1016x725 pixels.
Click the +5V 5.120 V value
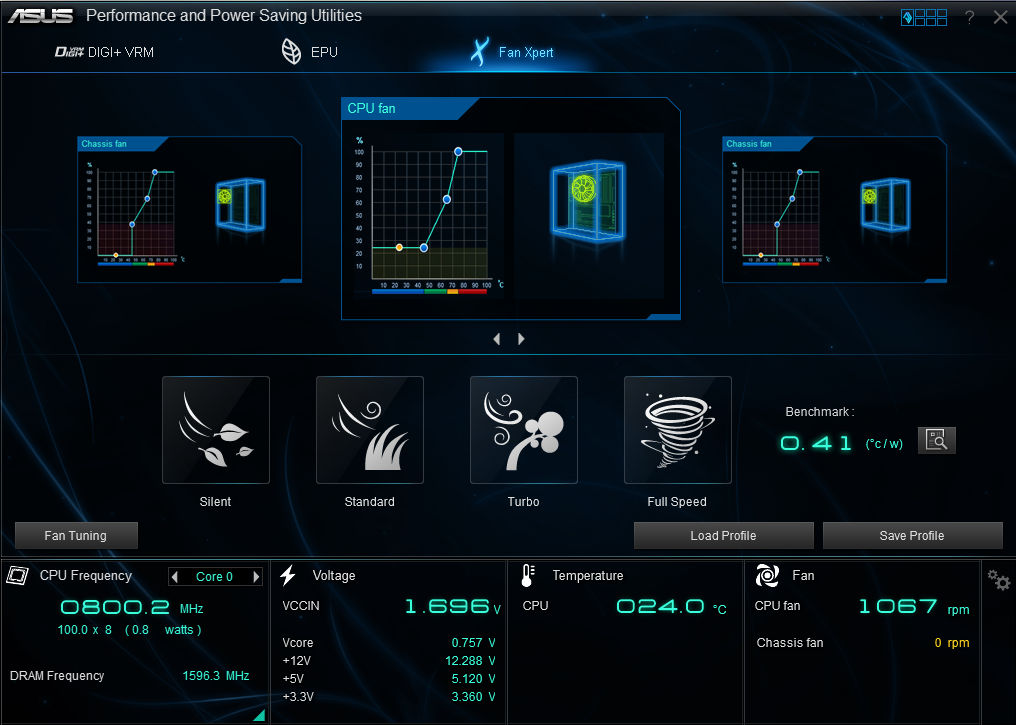pos(474,679)
